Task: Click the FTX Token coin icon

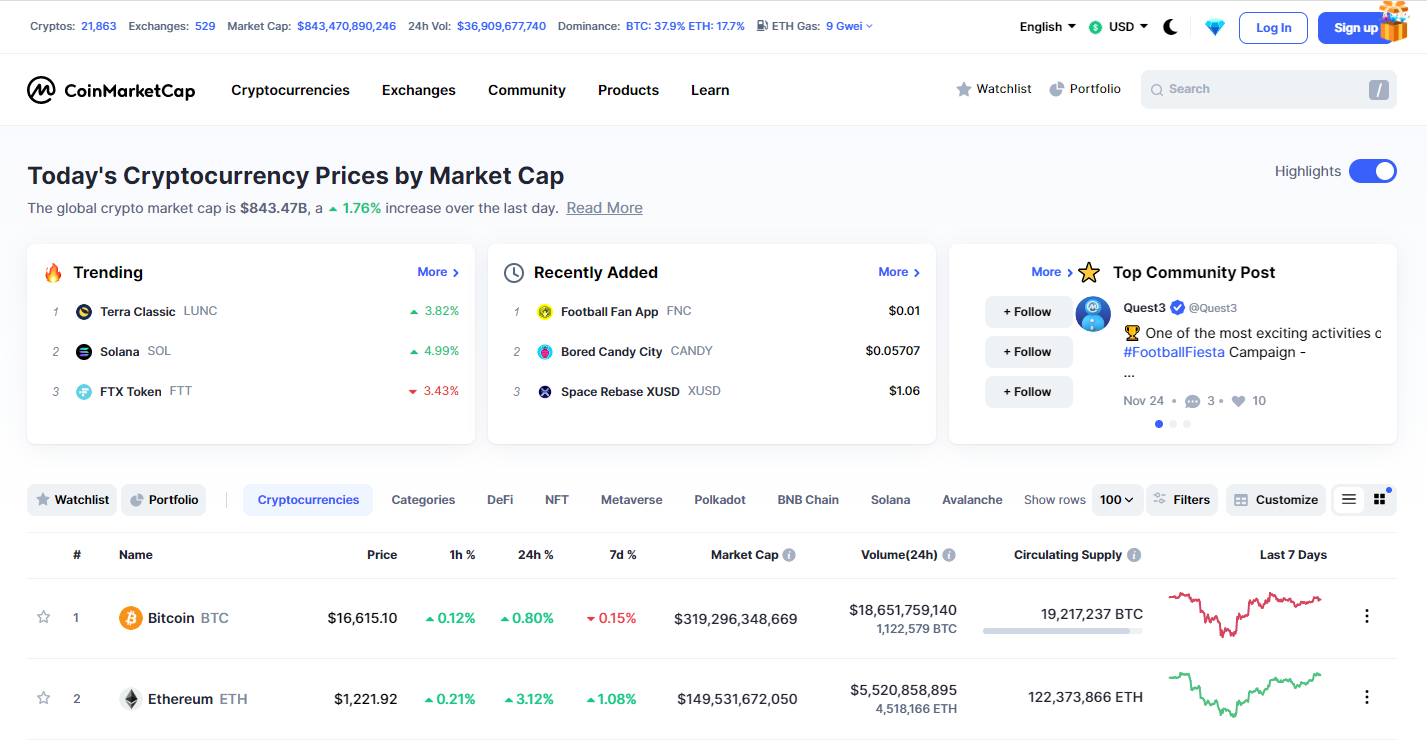Action: point(84,392)
